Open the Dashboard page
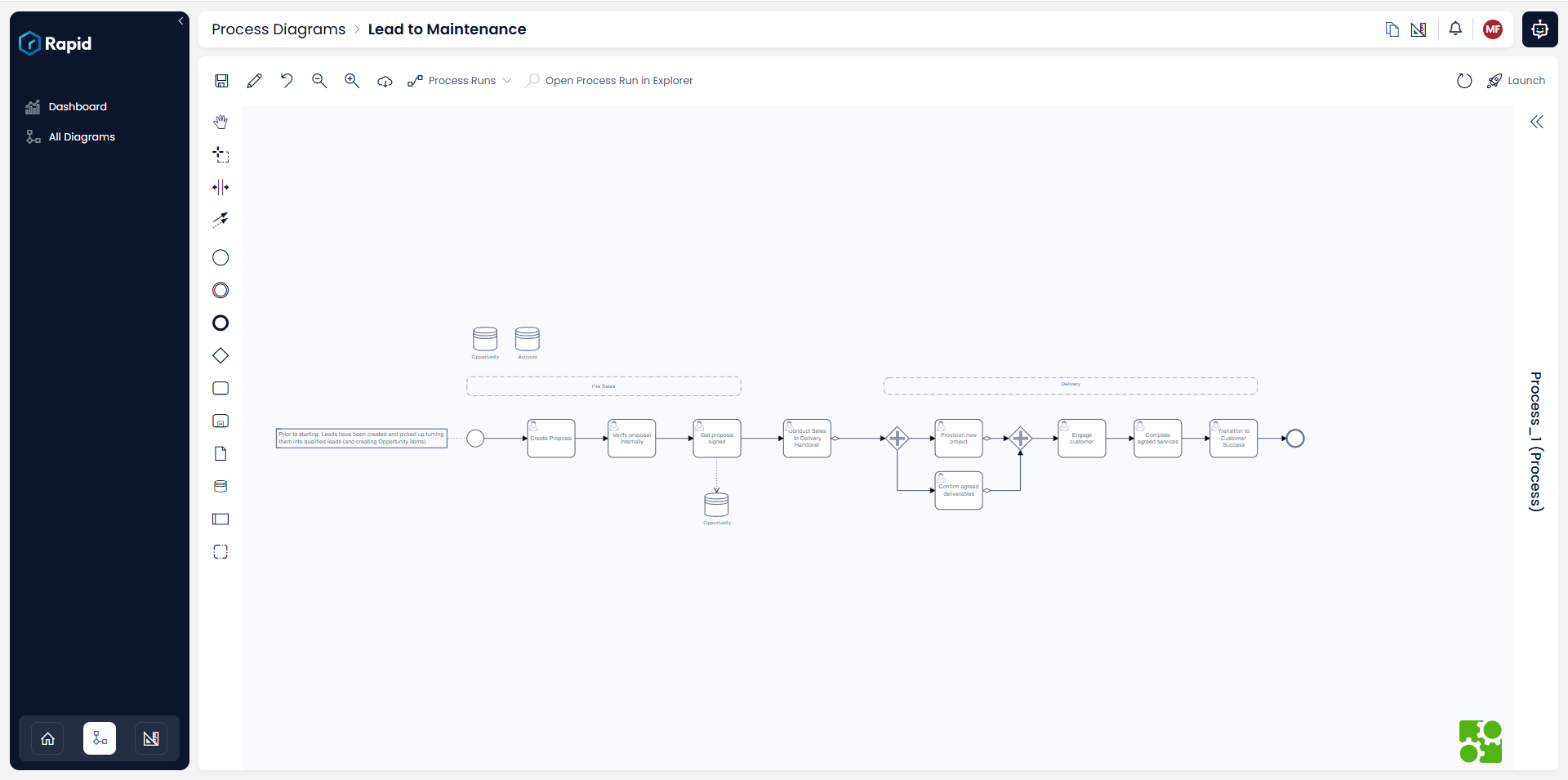Image resolution: width=1568 pixels, height=780 pixels. (78, 107)
